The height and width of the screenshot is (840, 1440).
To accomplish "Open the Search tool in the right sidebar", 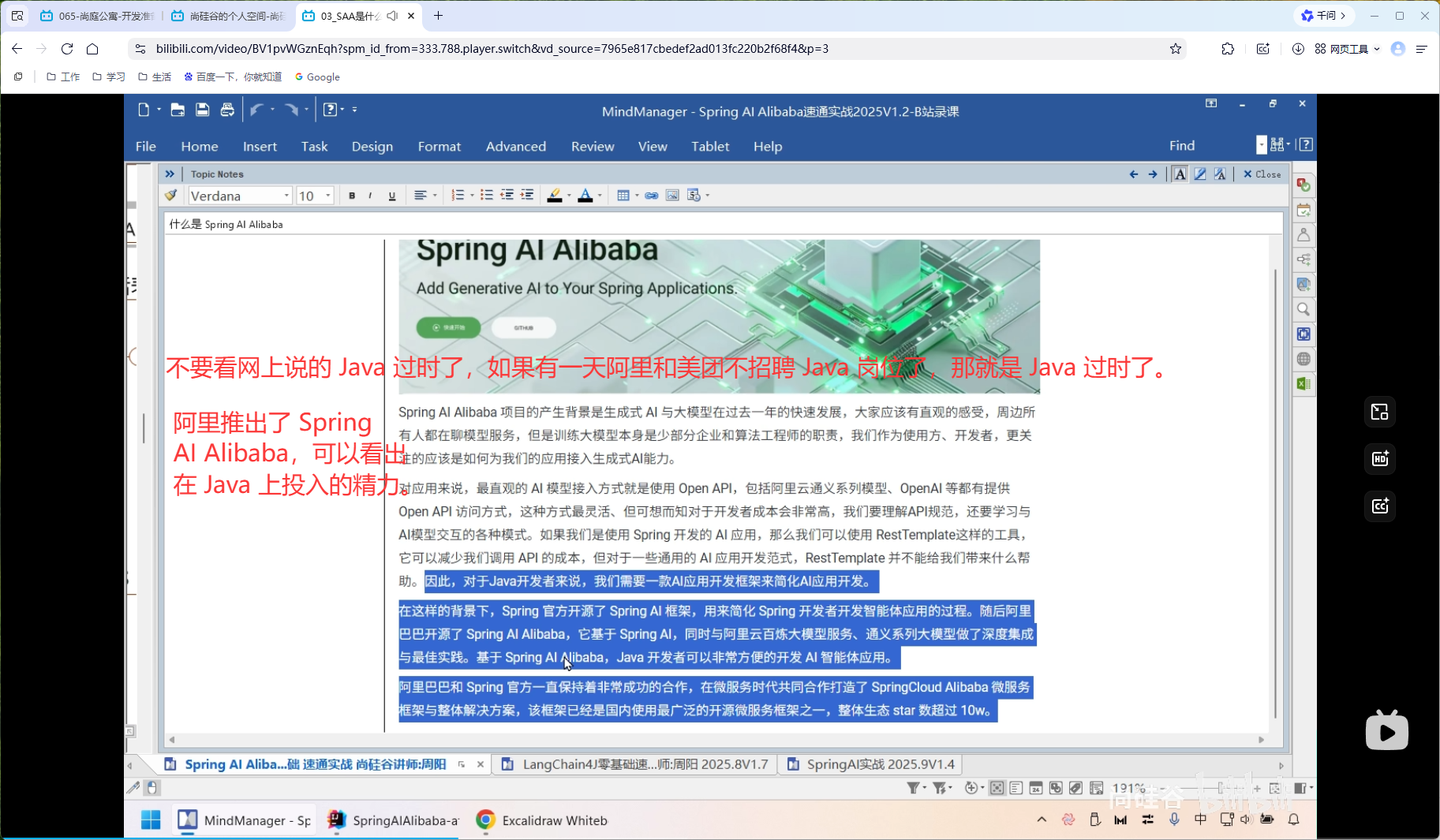I will click(1303, 309).
